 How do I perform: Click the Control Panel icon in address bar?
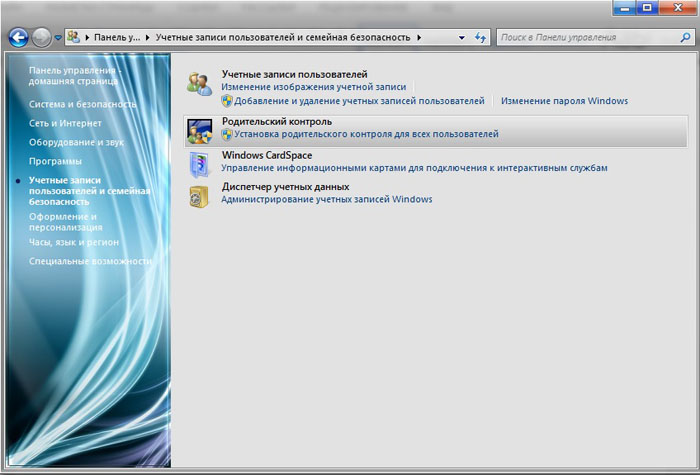click(73, 37)
